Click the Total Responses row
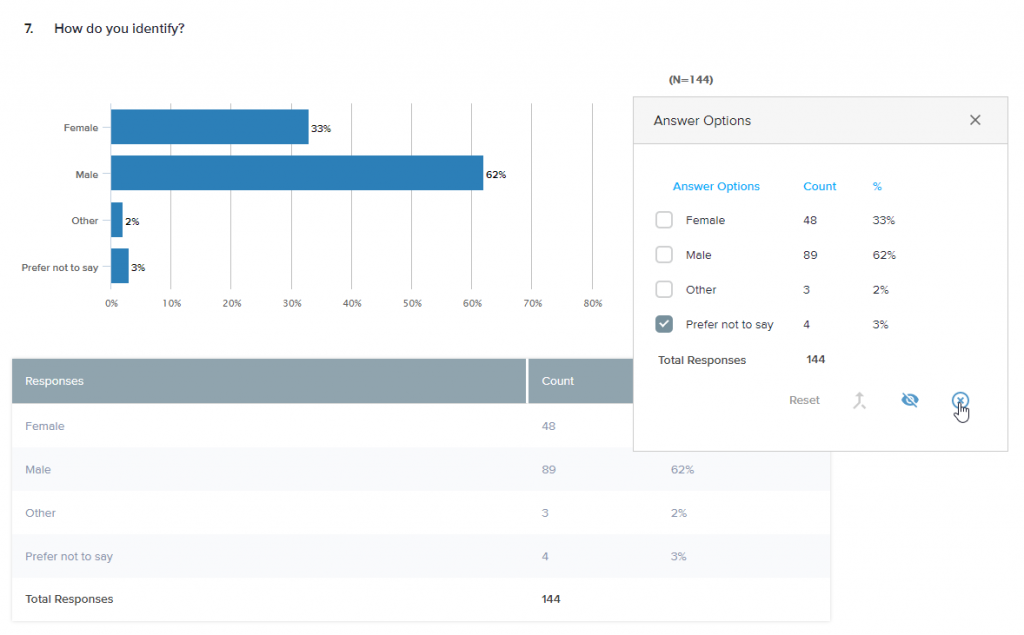The width and height of the screenshot is (1024, 635). (x=70, y=599)
